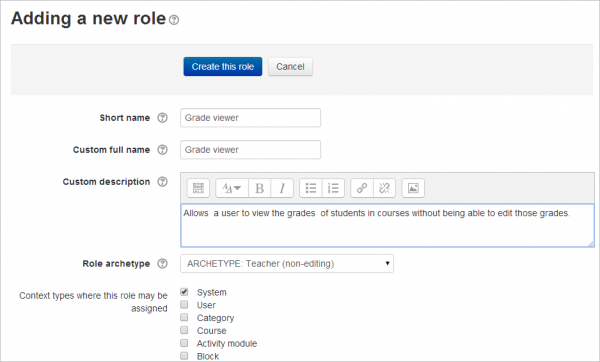Check the Category context checkbox

(184, 317)
